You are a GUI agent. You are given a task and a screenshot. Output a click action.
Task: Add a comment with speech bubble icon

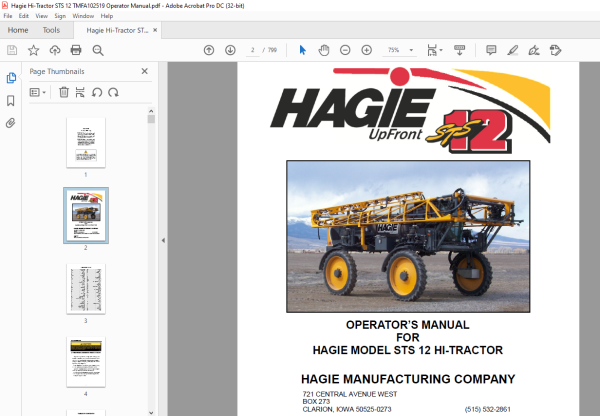[491, 50]
